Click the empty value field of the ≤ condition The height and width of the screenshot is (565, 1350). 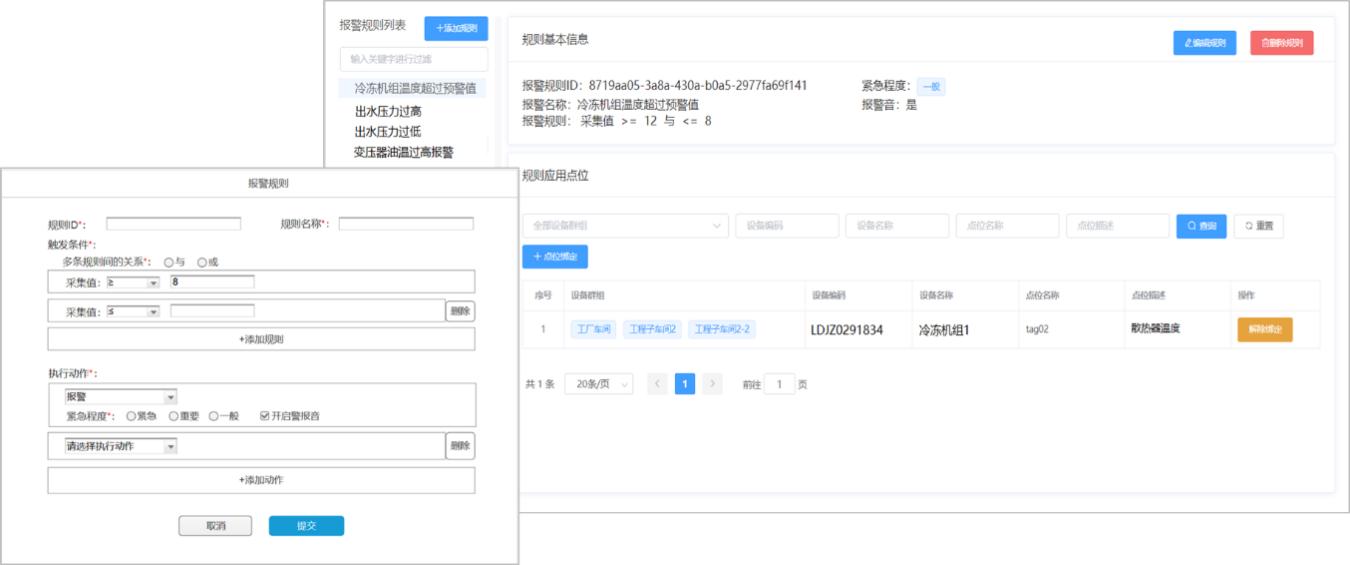(x=212, y=311)
